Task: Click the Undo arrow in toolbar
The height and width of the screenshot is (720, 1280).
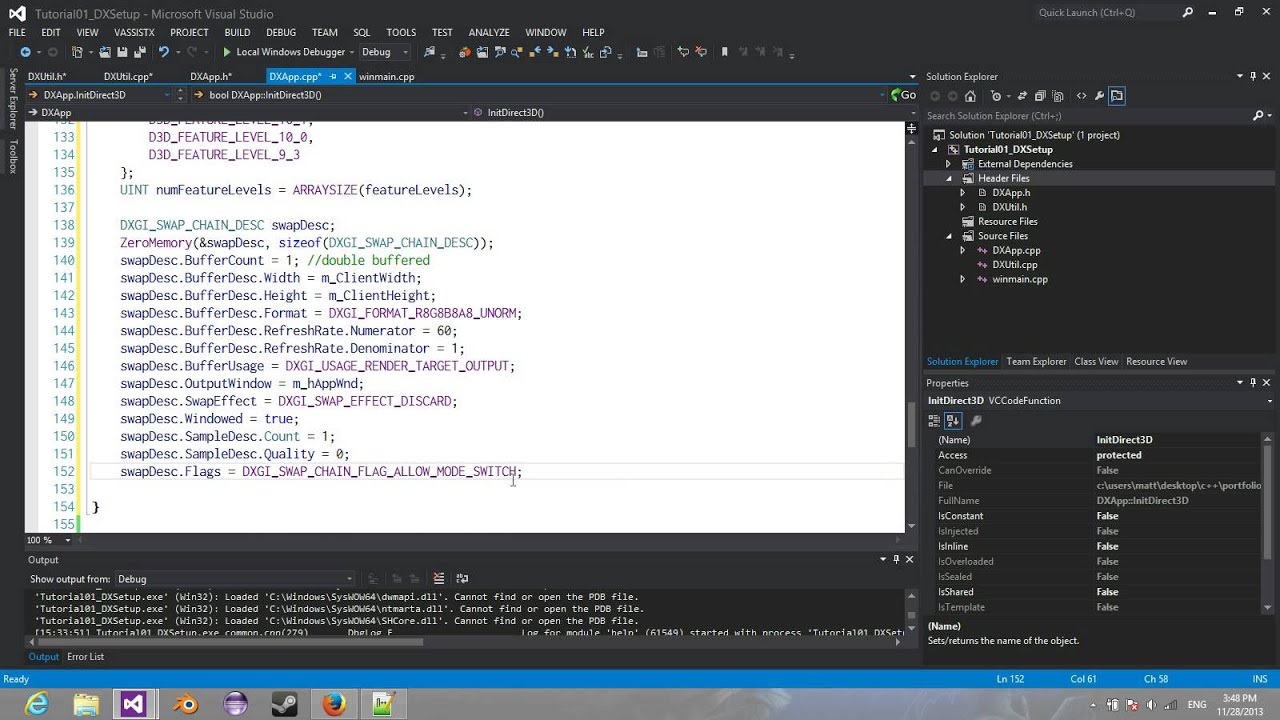Action: pyautogui.click(x=163, y=52)
